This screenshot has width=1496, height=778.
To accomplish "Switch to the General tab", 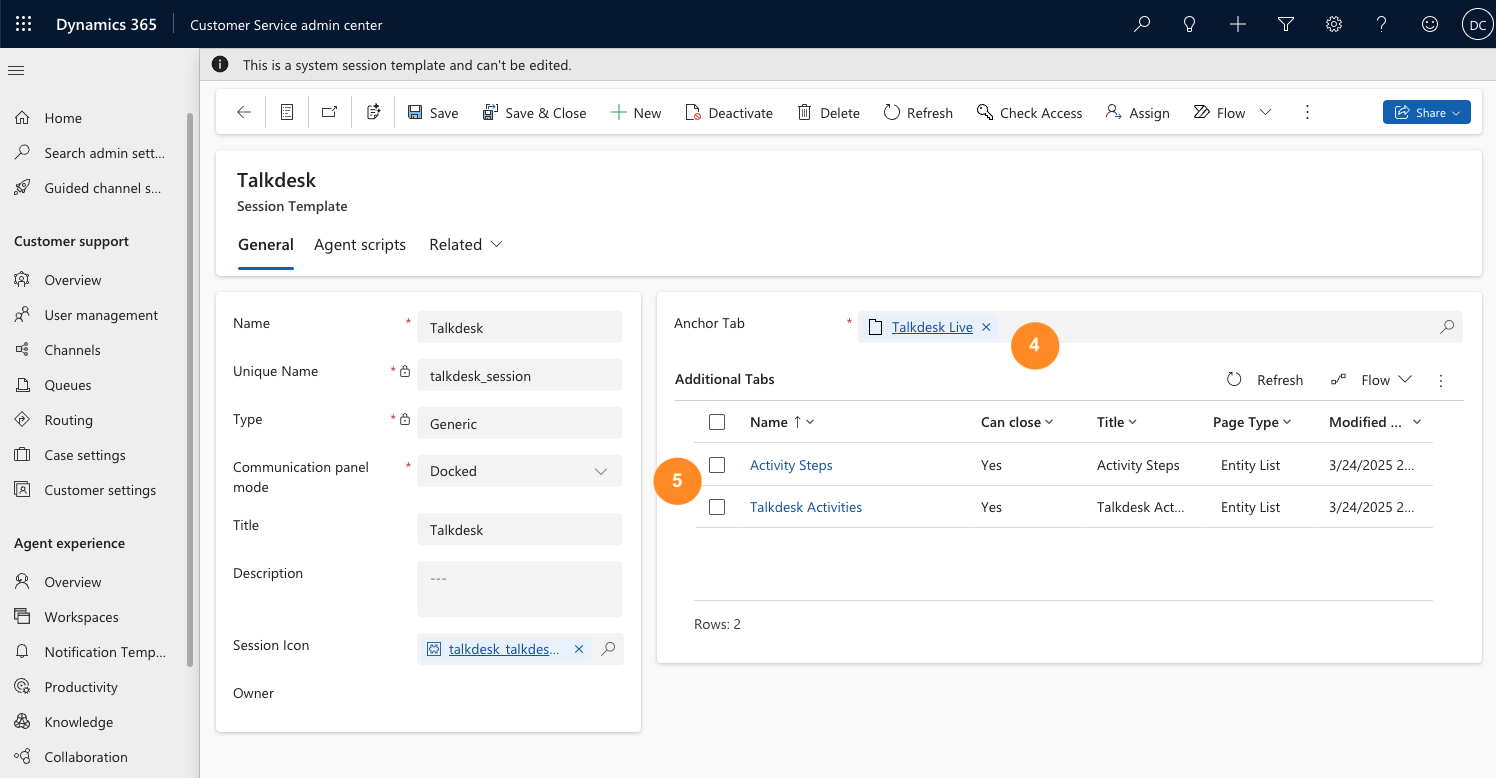I will coord(266,245).
